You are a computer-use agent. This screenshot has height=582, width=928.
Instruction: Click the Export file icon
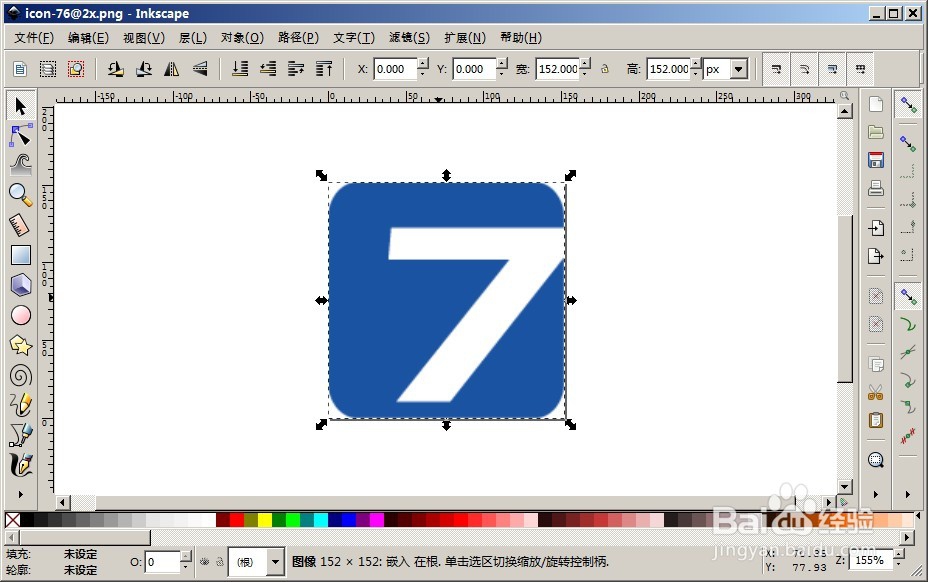(x=876, y=256)
